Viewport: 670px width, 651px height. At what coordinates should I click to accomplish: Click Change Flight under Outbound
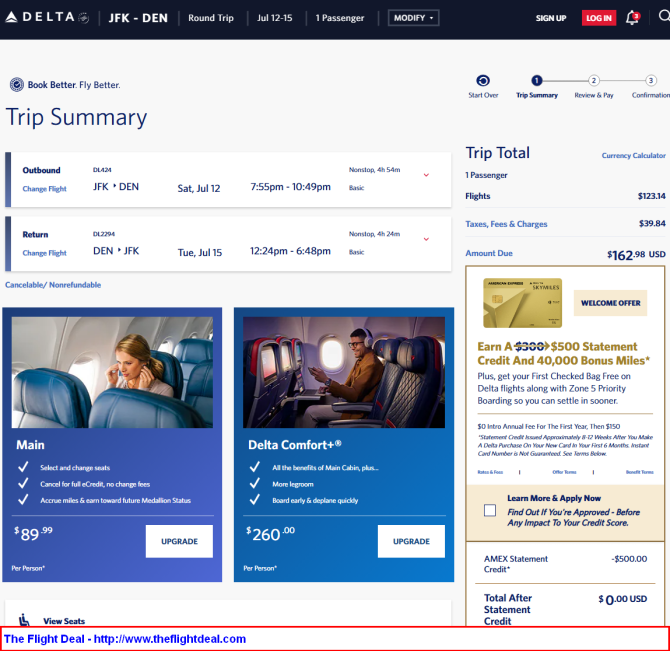click(45, 189)
